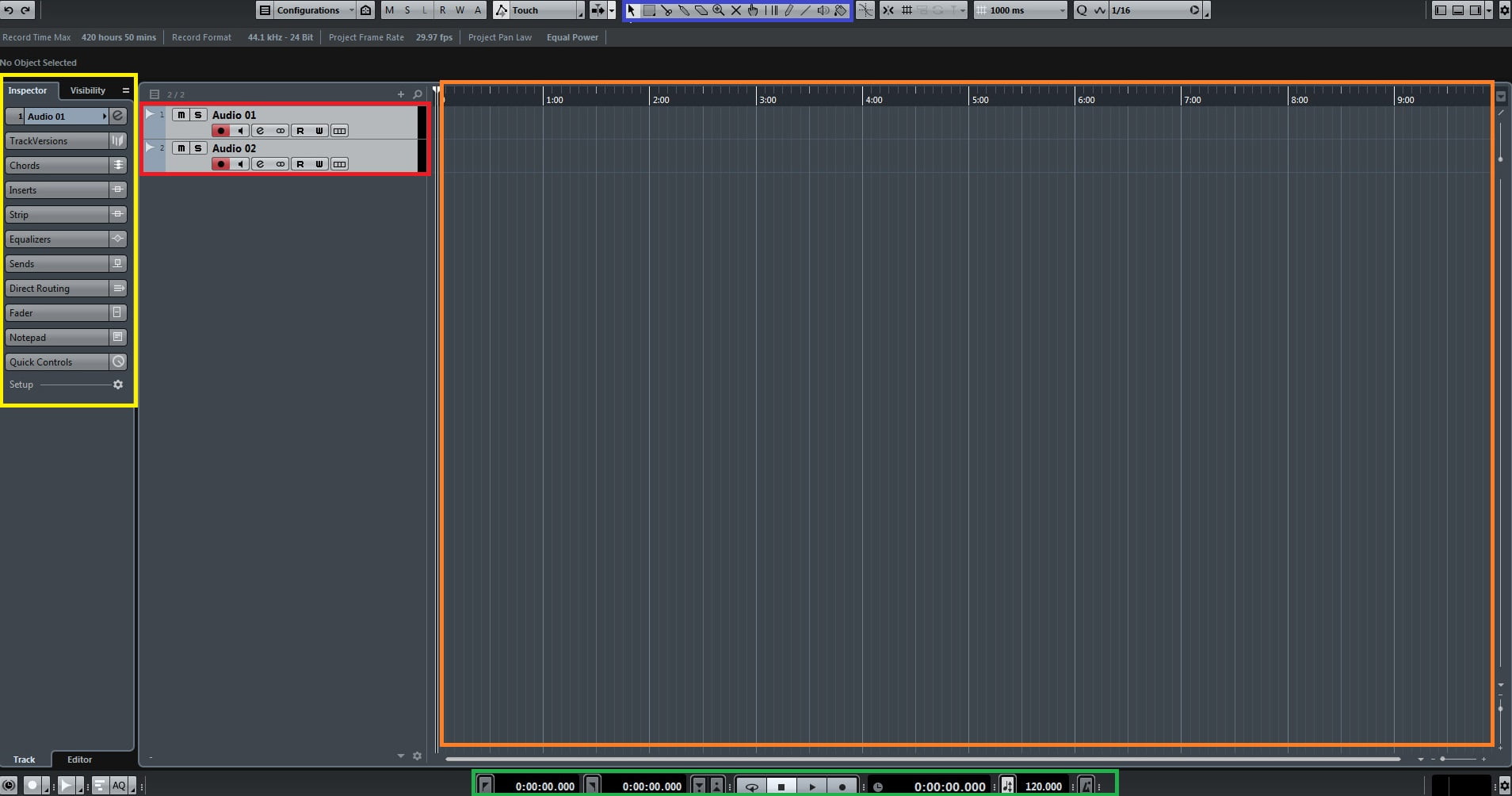Viewport: 1512px width, 796px height.
Task: Open the 1000 ms grid type dropdown
Action: click(1021, 10)
